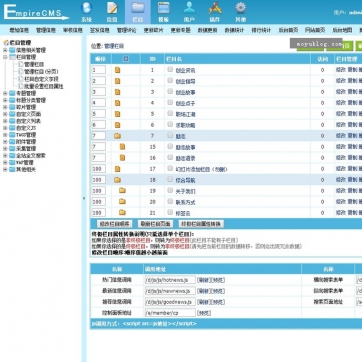The width and height of the screenshot is (362, 362).
Task: Open the 管理栏目 (分页) tree link
Action: point(41,71)
